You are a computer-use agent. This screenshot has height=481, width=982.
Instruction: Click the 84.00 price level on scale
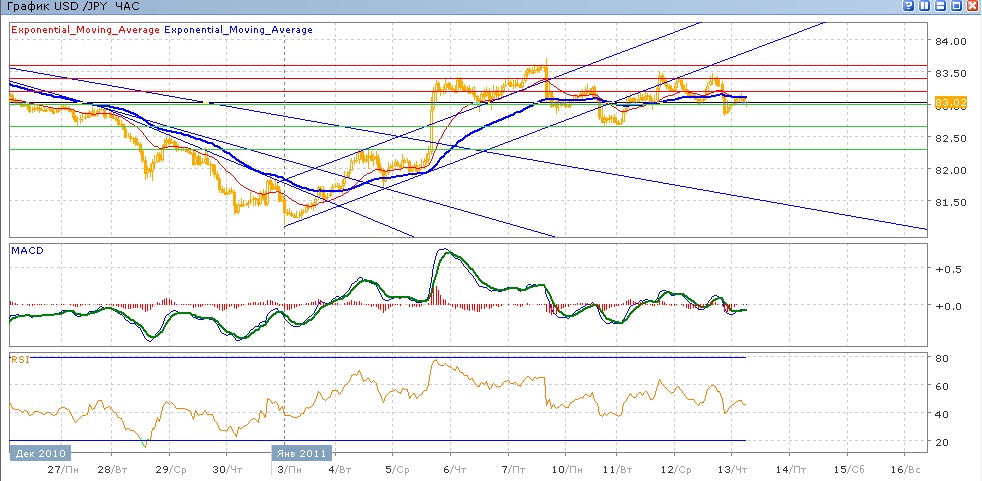(953, 42)
